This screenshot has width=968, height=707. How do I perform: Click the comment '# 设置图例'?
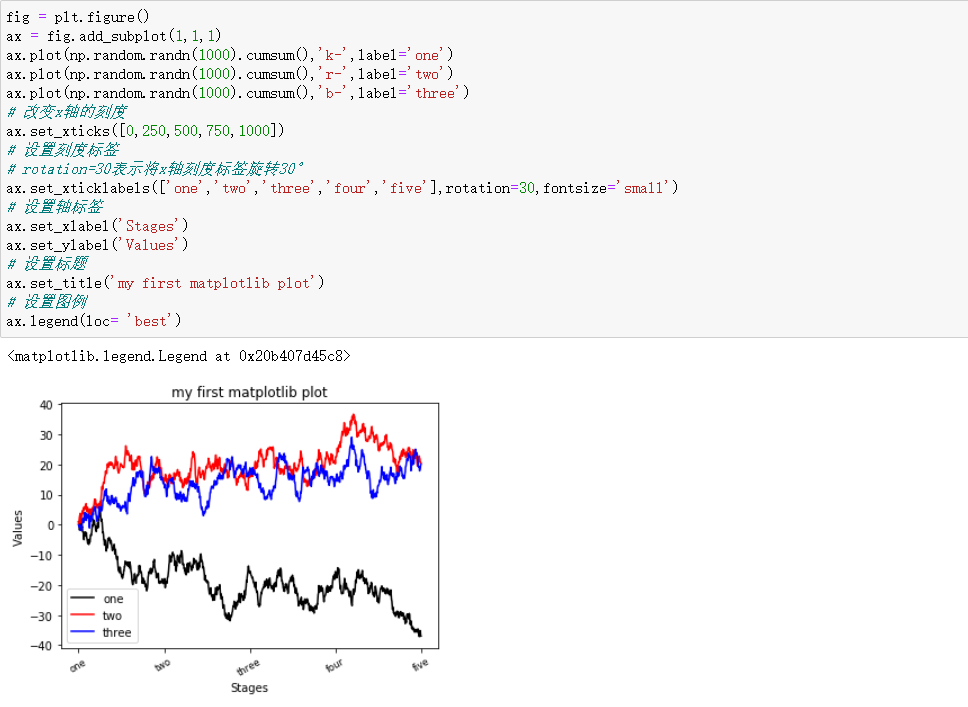point(47,302)
